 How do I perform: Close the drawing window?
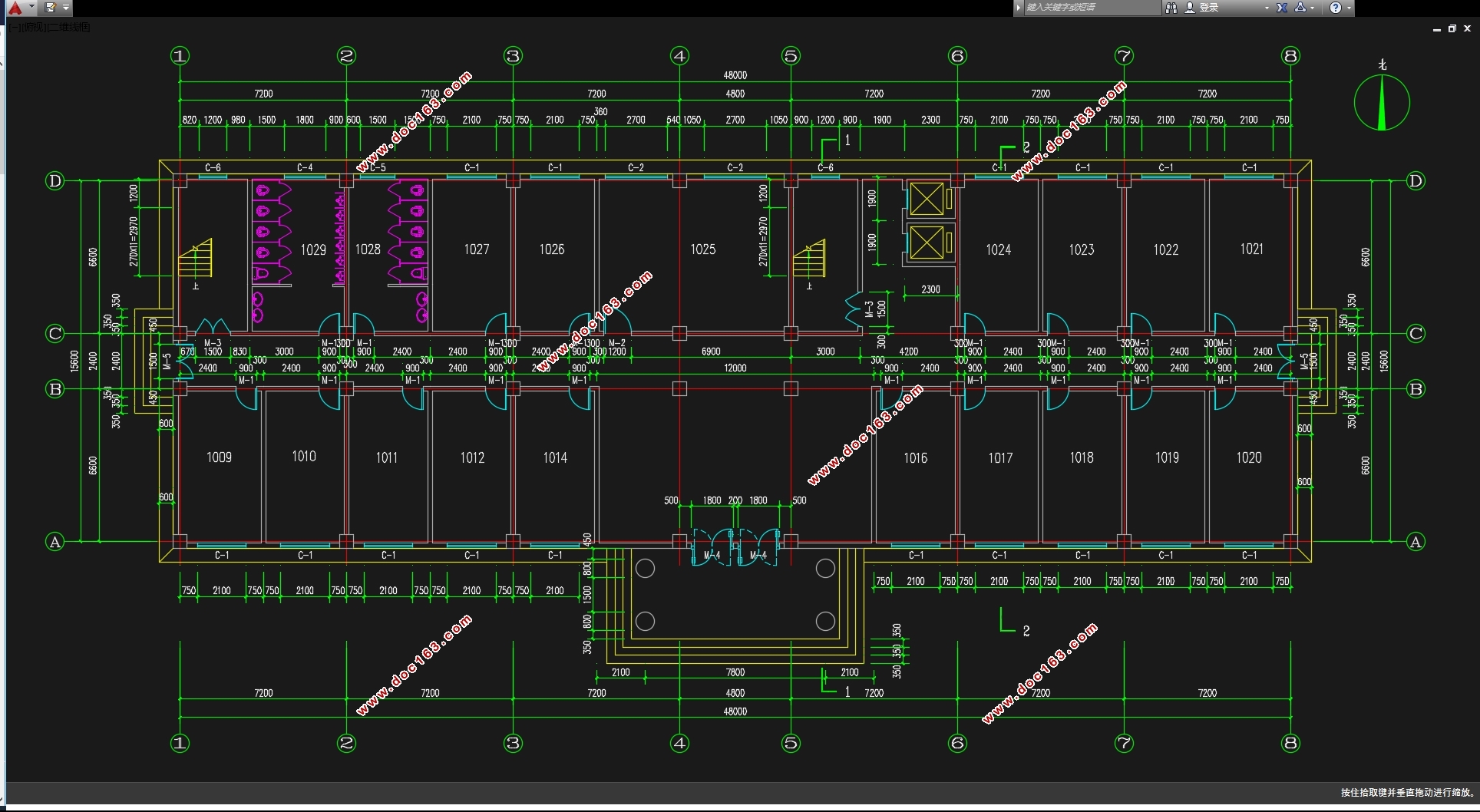click(1467, 28)
